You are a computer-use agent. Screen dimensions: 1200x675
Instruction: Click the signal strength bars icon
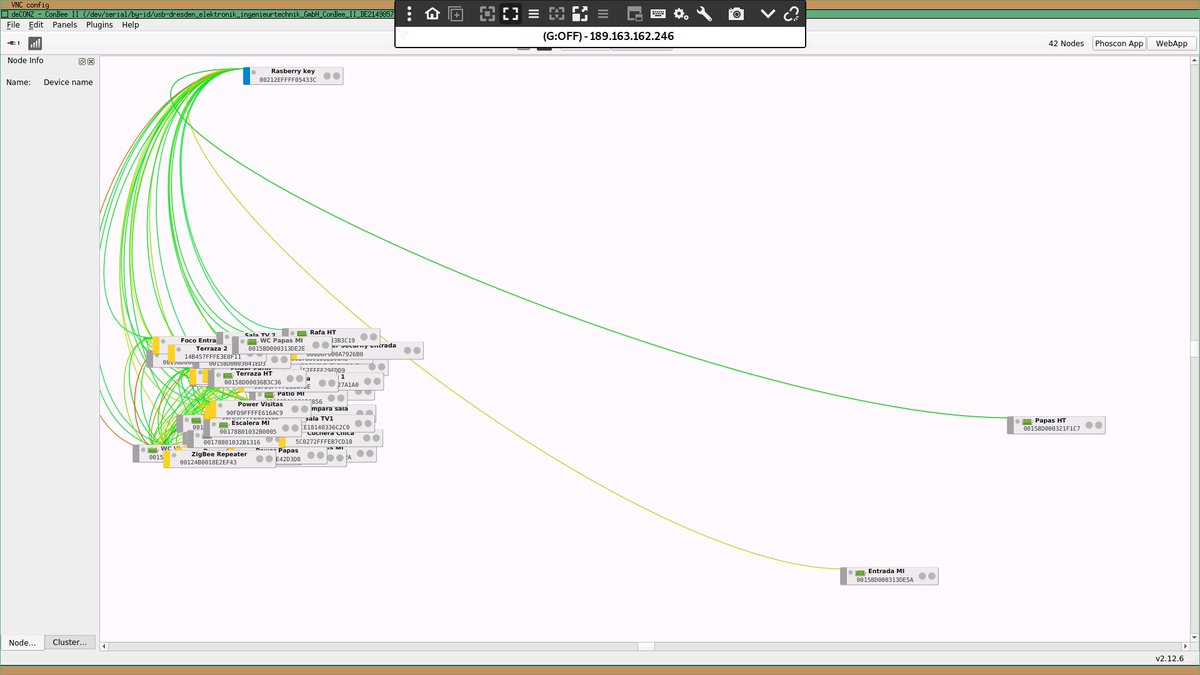[35, 43]
